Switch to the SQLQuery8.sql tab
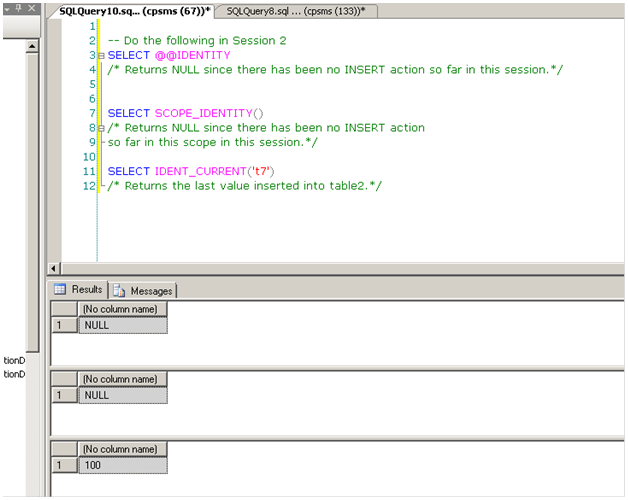628x500 pixels. (x=296, y=11)
